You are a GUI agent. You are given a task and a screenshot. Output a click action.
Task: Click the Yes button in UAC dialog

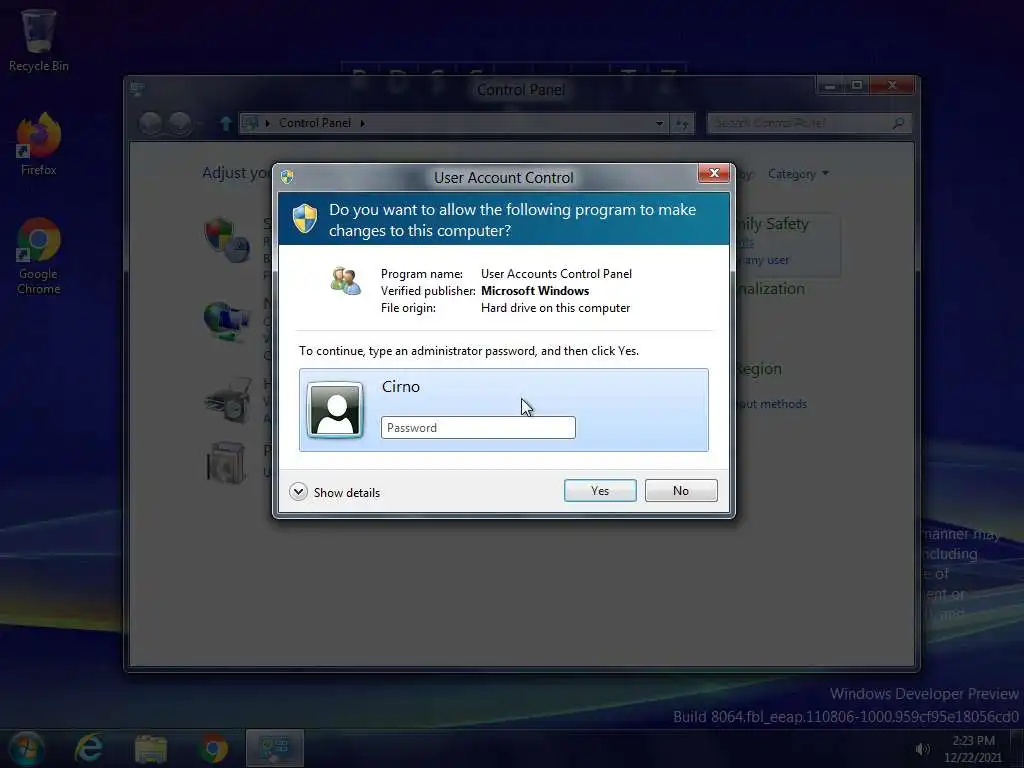600,490
